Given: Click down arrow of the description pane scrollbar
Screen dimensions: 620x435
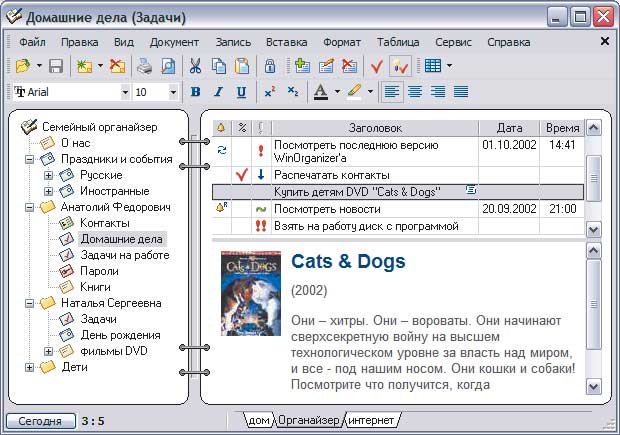Looking at the screenshot, I should coord(594,386).
